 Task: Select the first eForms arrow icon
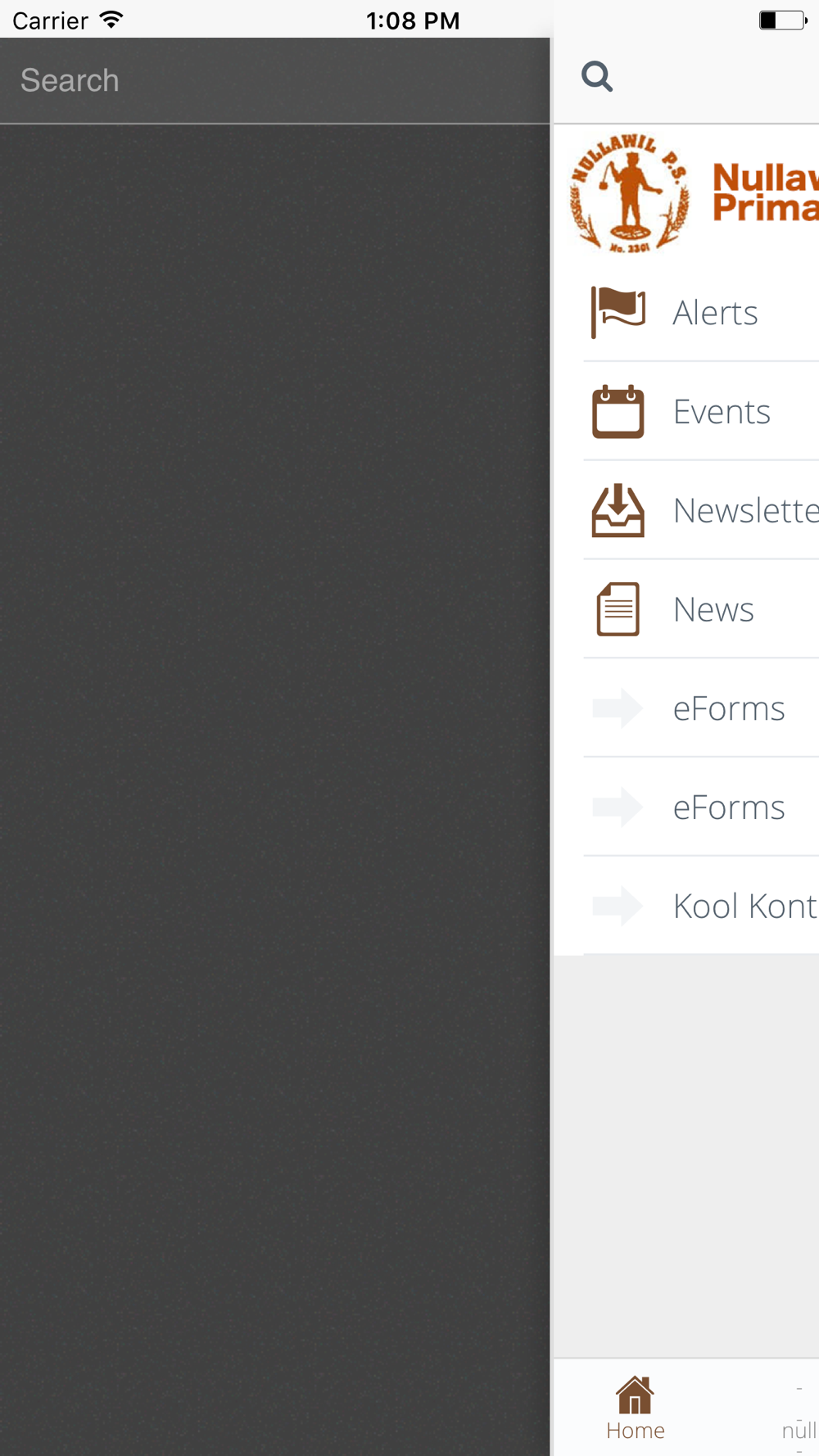618,708
